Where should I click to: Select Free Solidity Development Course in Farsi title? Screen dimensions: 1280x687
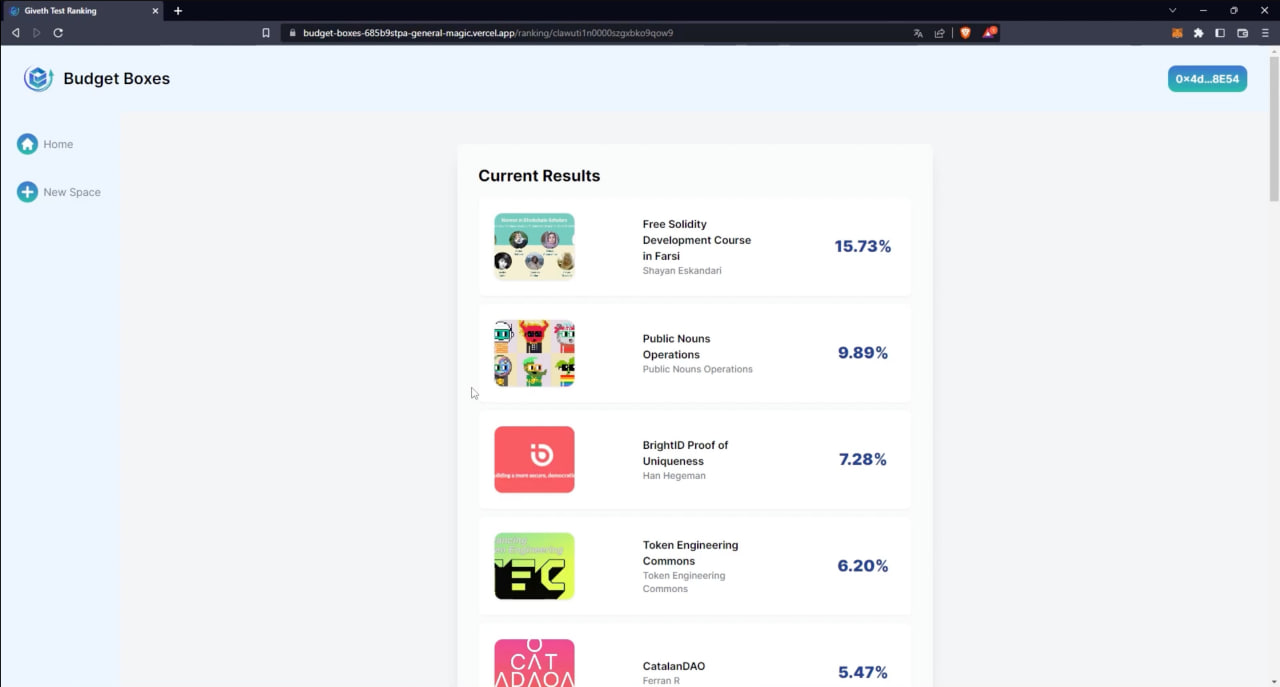697,240
